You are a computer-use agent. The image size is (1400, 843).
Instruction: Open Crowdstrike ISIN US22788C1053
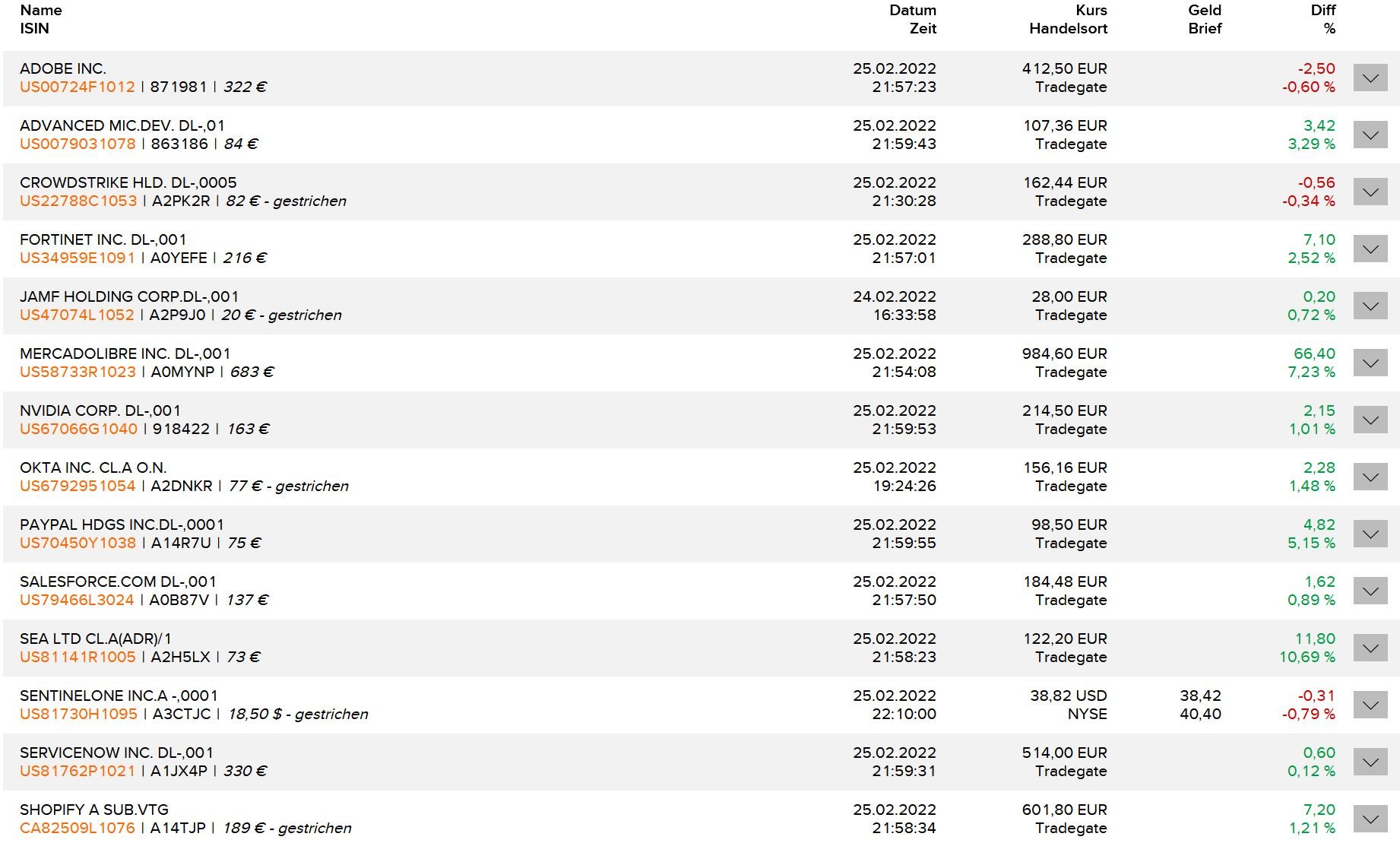(78, 201)
